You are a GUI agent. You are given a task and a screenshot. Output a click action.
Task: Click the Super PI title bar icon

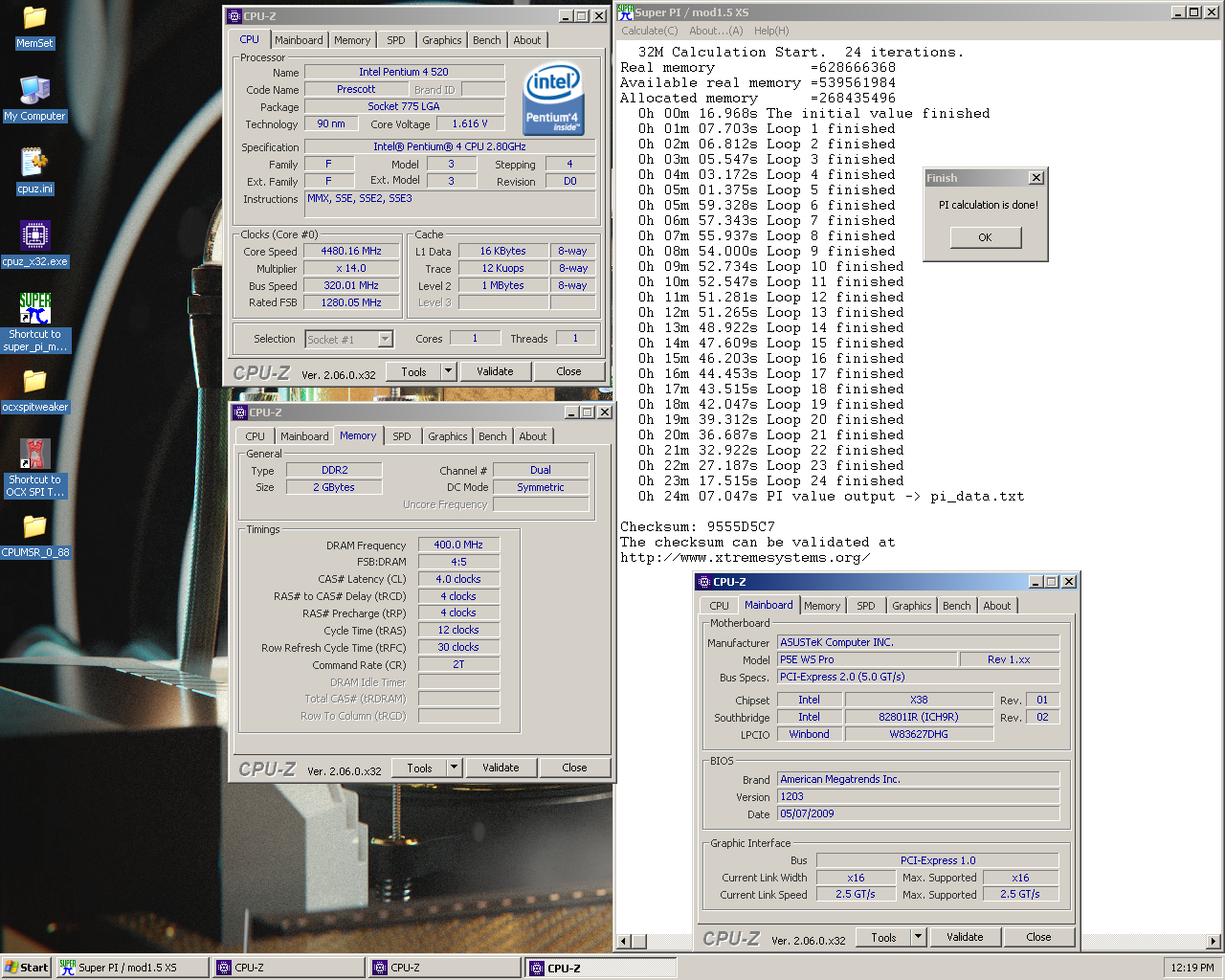coord(625,11)
